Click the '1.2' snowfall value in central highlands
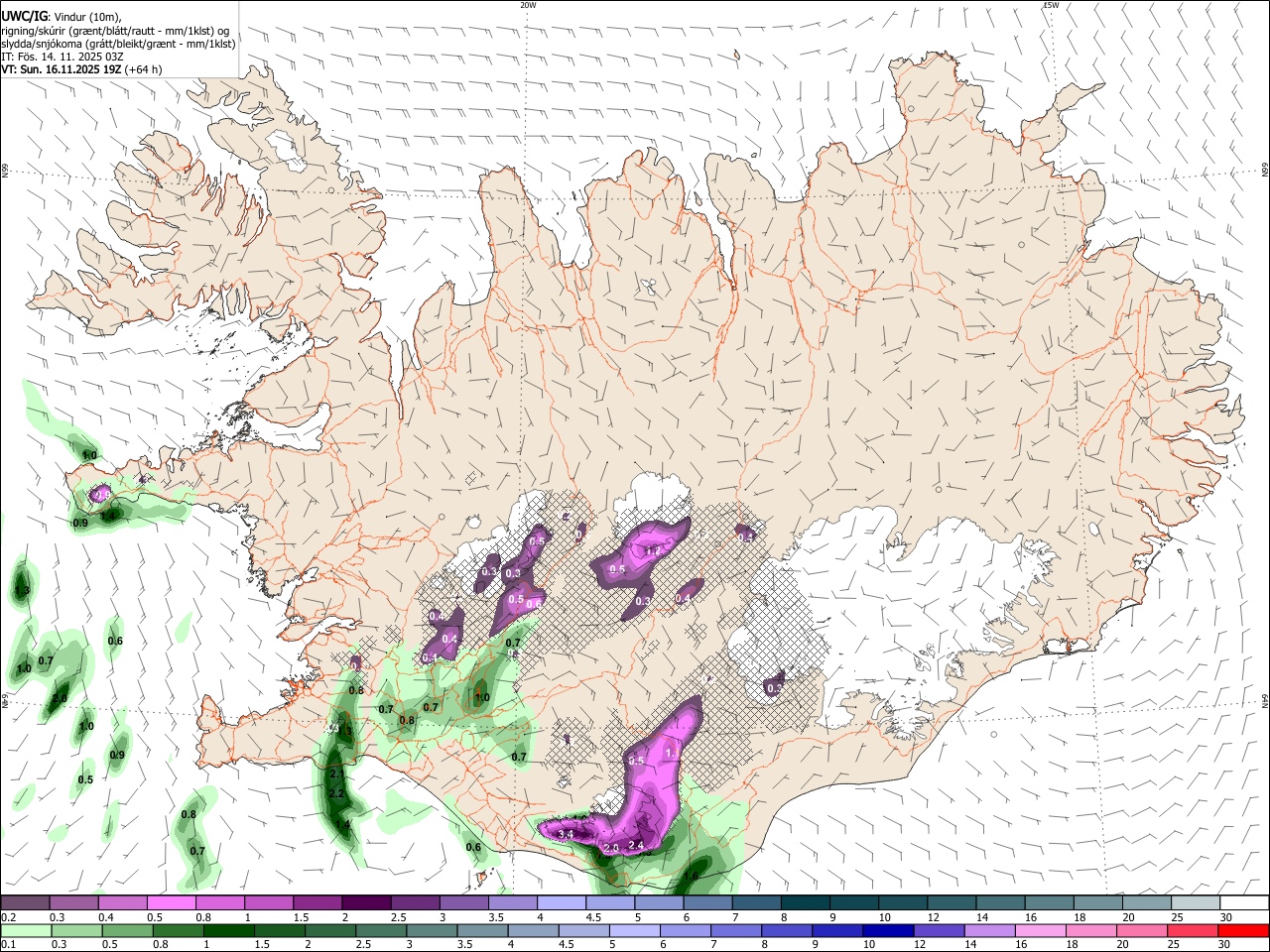1270x952 pixels. pos(653,550)
